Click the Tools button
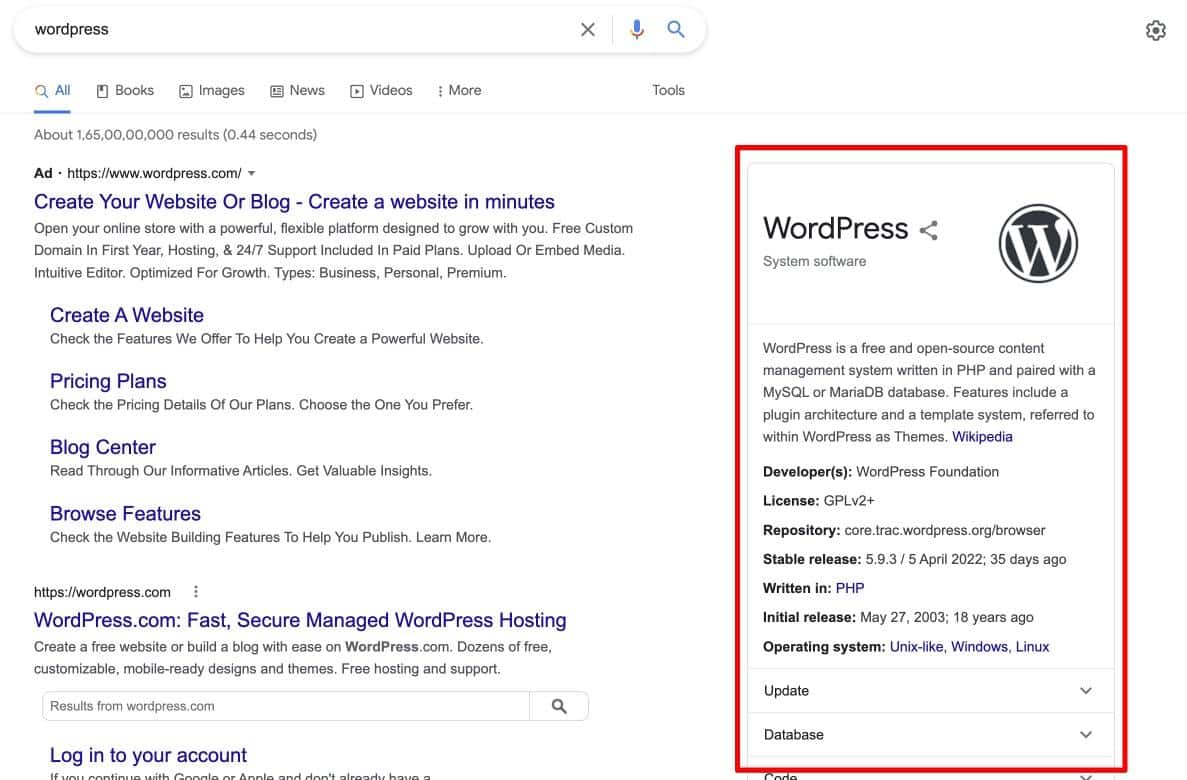The image size is (1187, 780). coord(668,91)
